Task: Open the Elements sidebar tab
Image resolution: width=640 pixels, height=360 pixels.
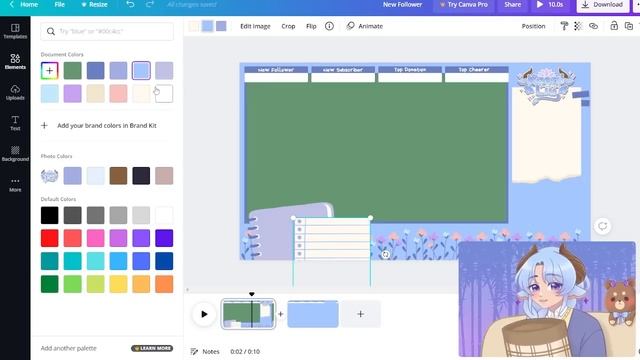Action: (x=15, y=62)
